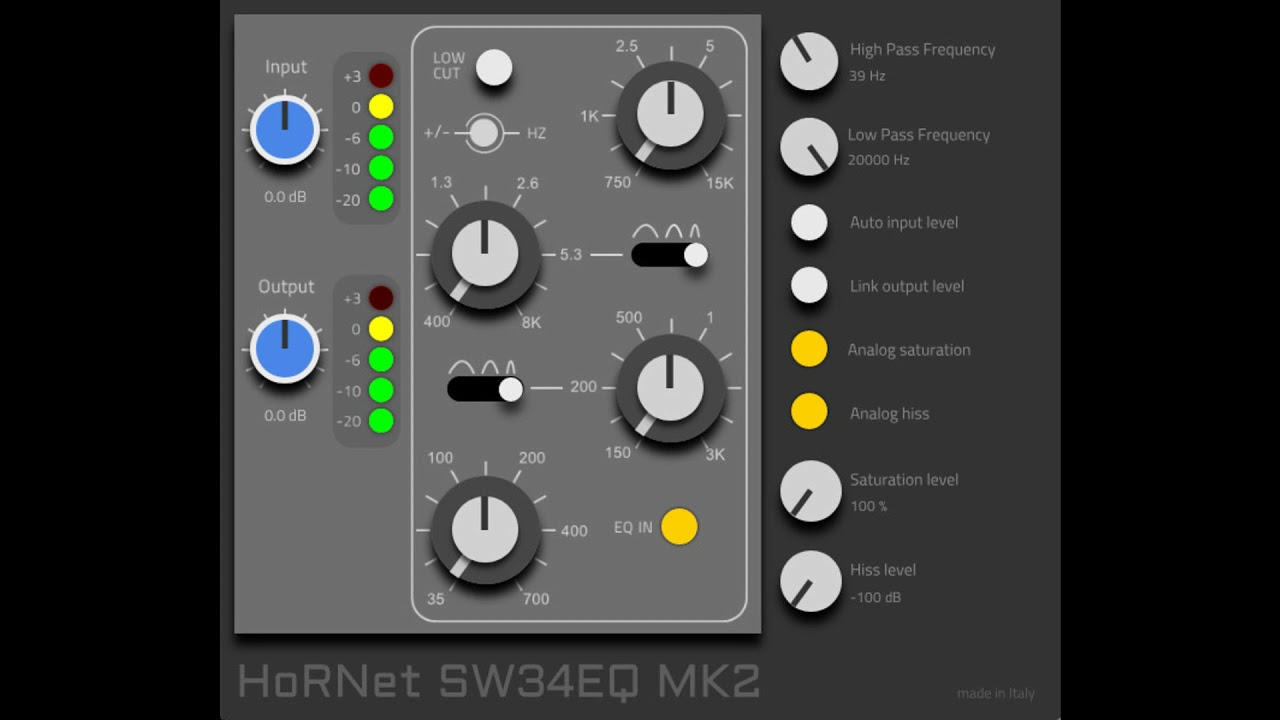Click the +/- Hz polarity control
1280x720 pixels.
coord(483,132)
